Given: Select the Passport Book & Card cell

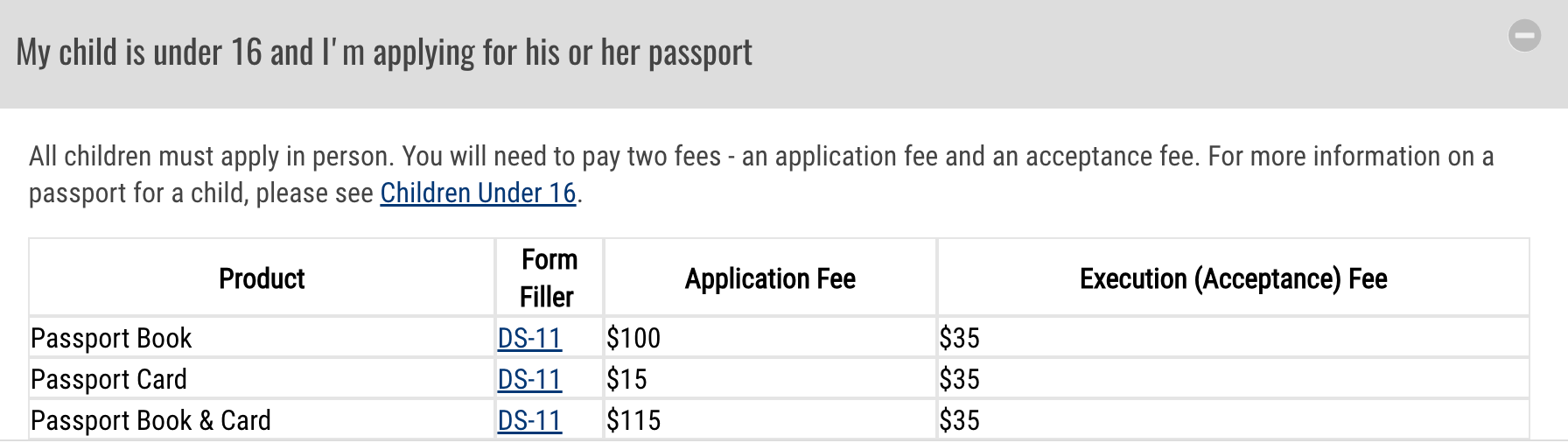Looking at the screenshot, I should [150, 420].
